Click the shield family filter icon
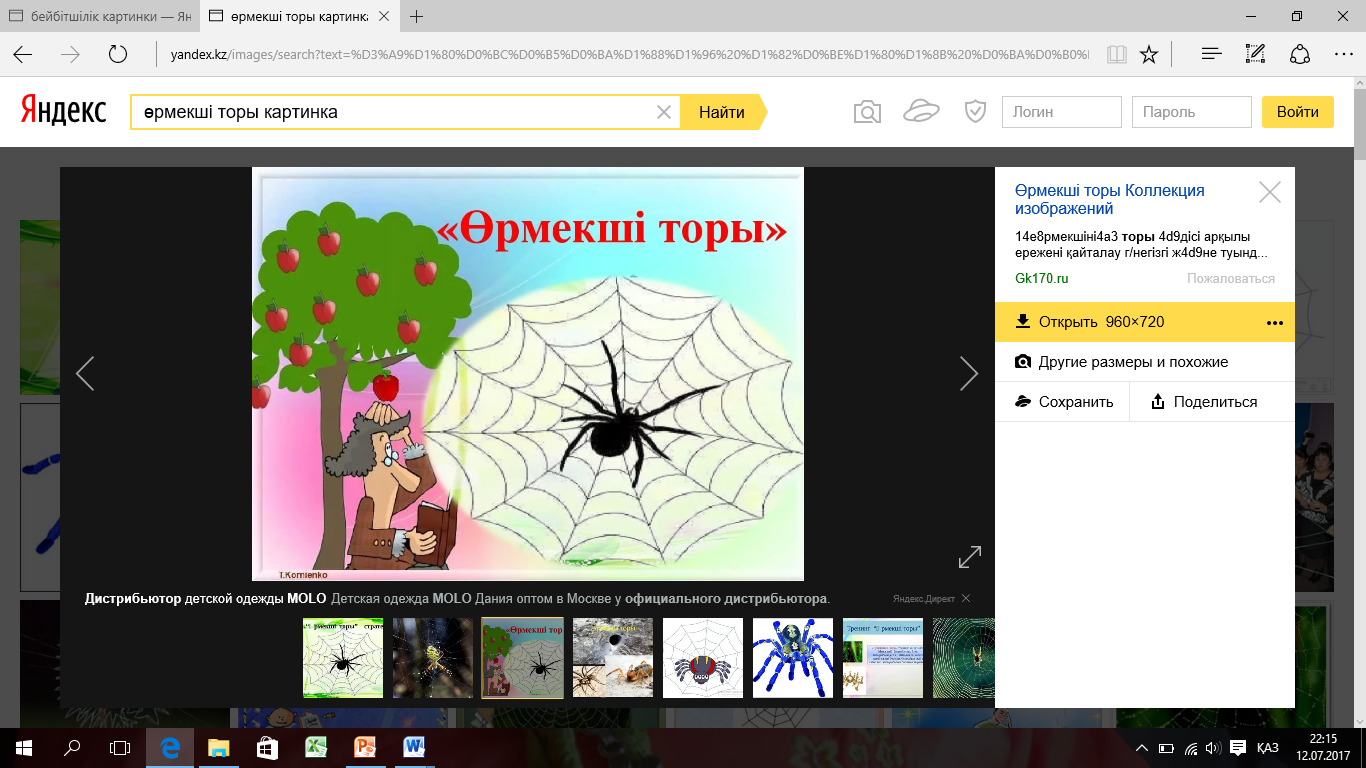 (975, 112)
